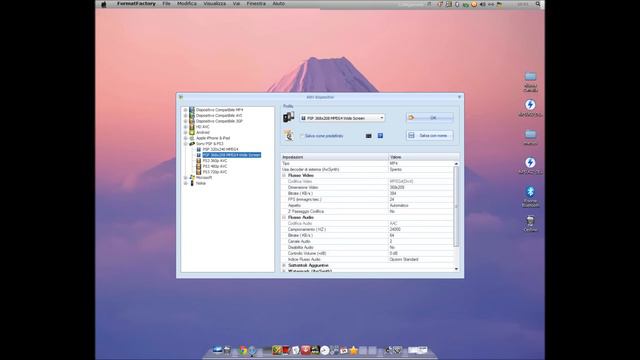Collapse the Flusso Video settings group

click(284, 175)
